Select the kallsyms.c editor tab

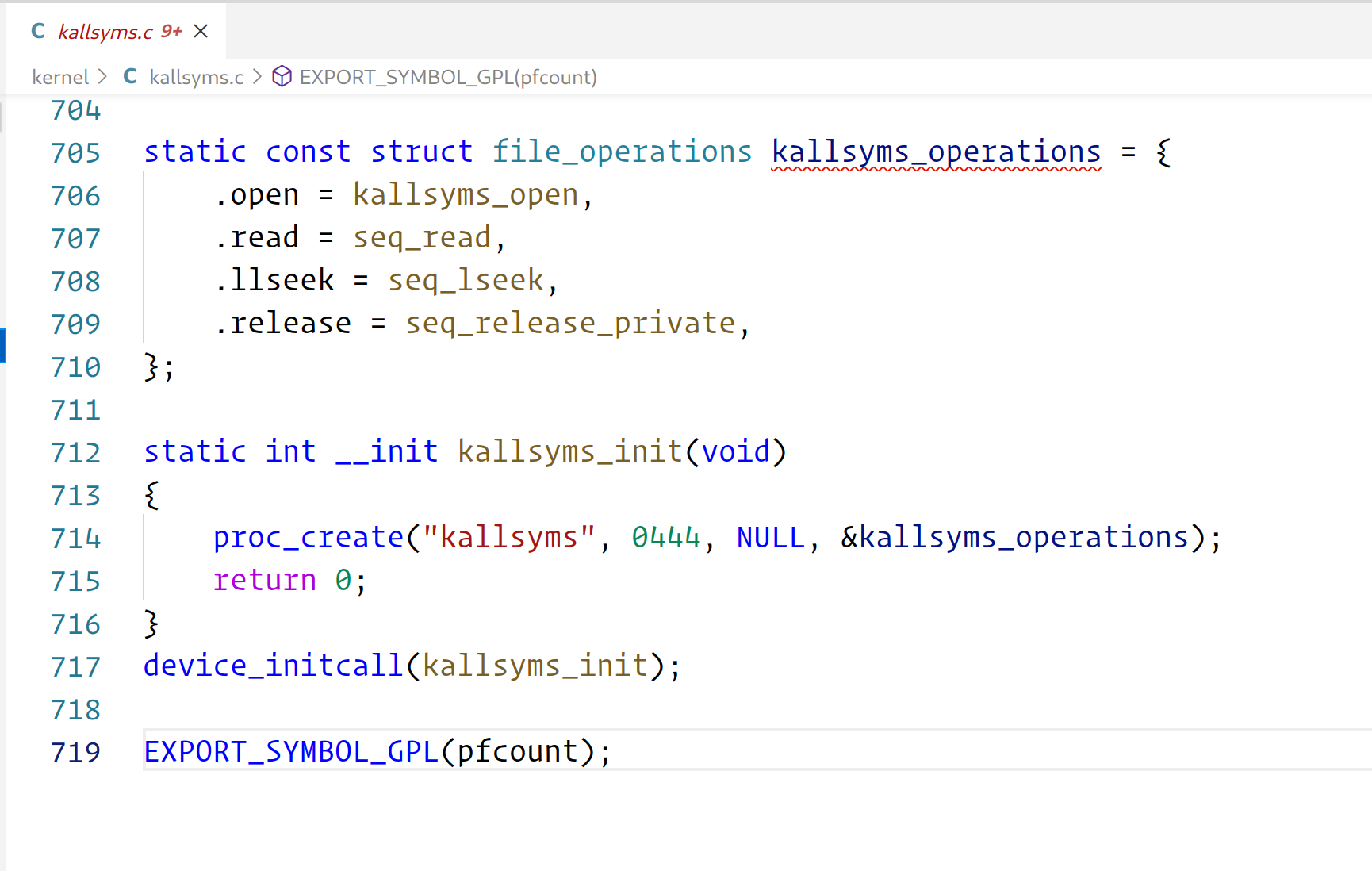(116, 31)
